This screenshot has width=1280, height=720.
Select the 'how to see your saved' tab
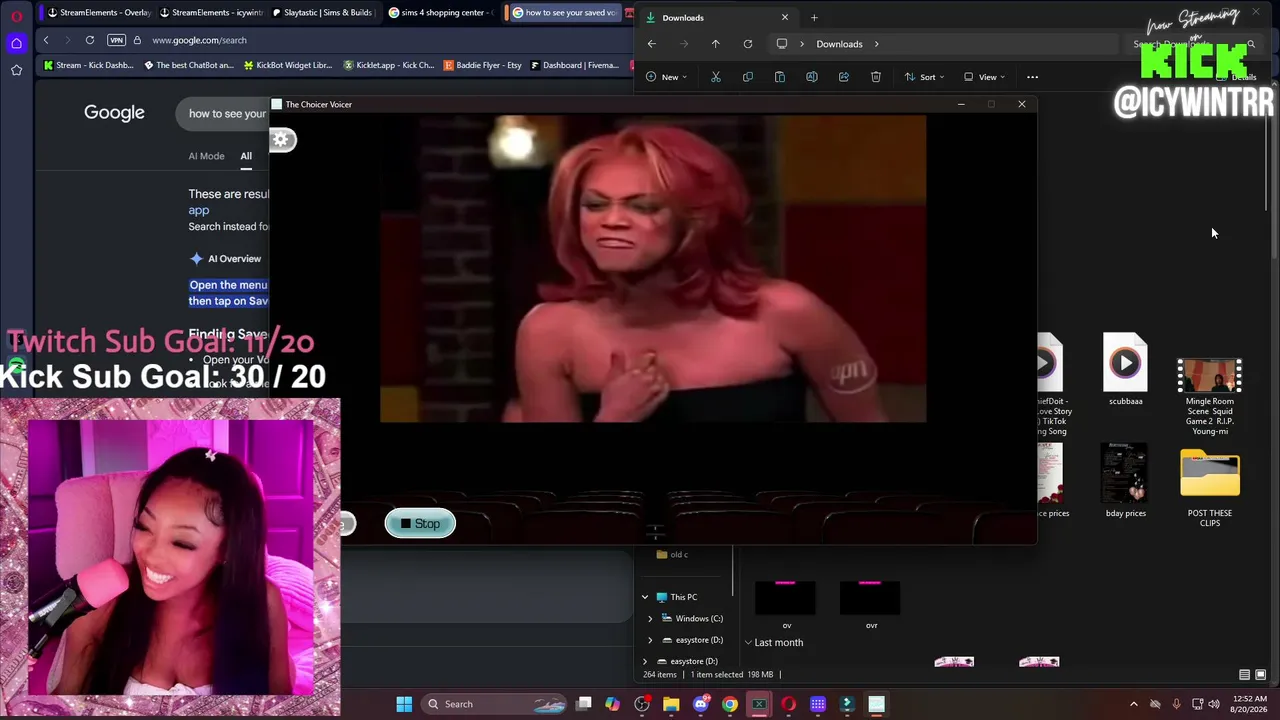tap(565, 13)
